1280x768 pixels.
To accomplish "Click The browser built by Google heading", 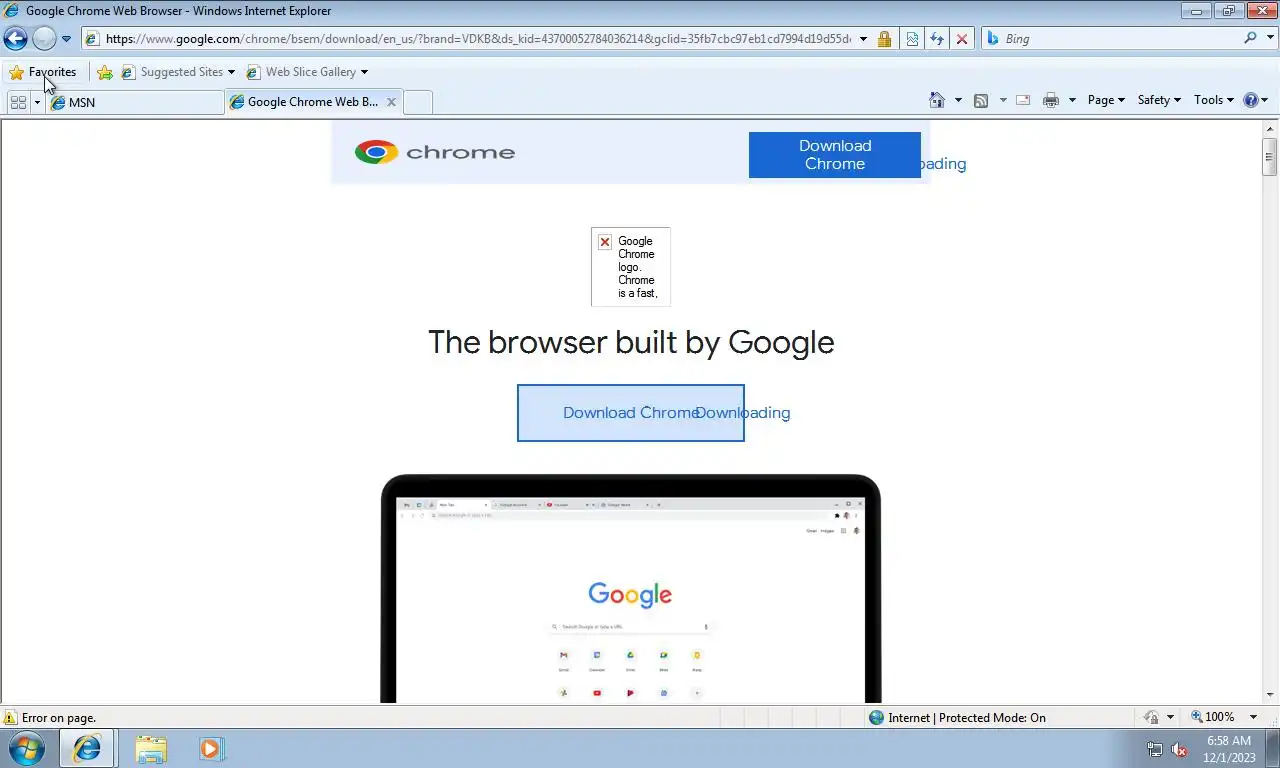I will [x=631, y=342].
